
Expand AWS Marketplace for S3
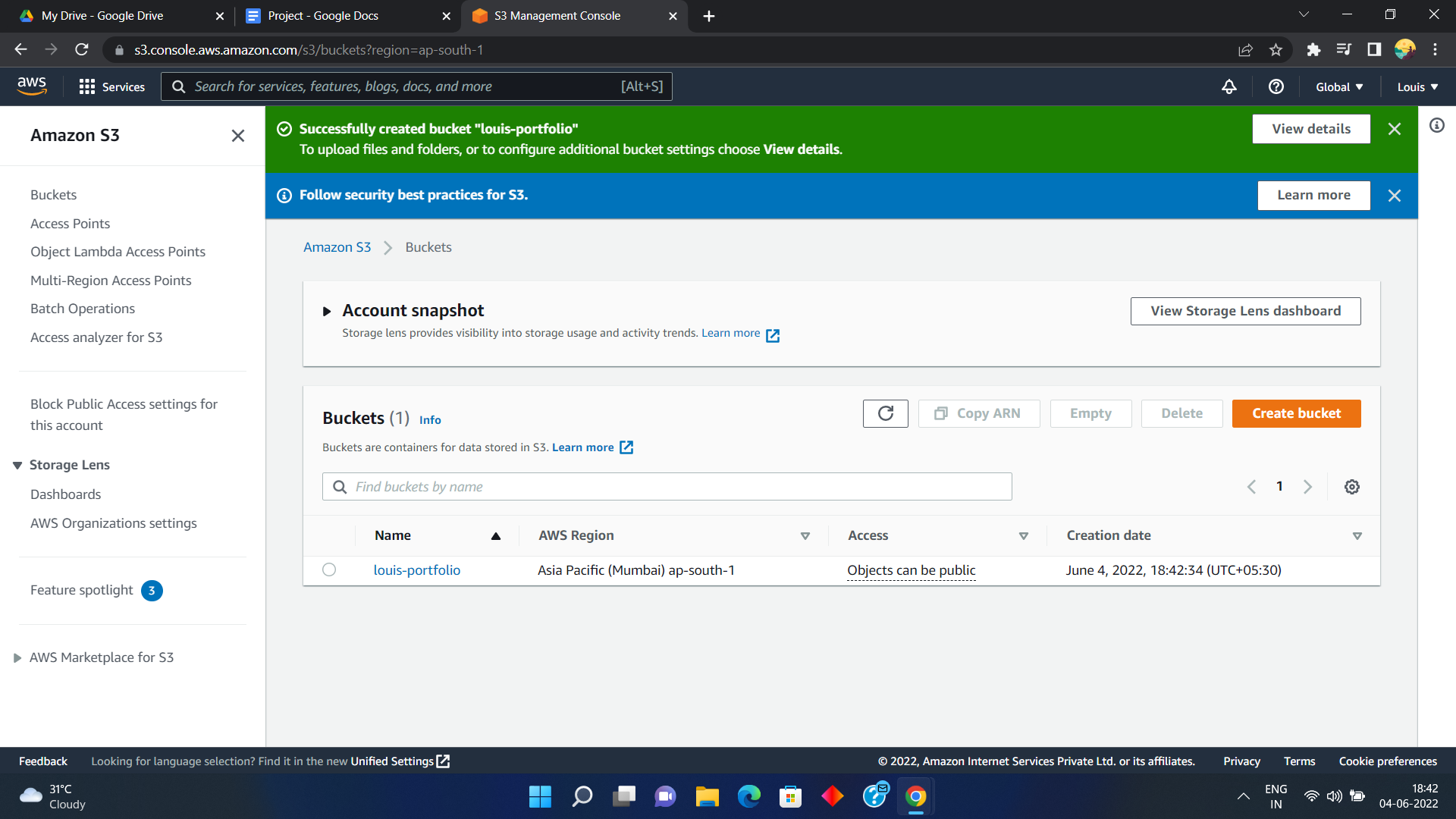click(x=17, y=657)
